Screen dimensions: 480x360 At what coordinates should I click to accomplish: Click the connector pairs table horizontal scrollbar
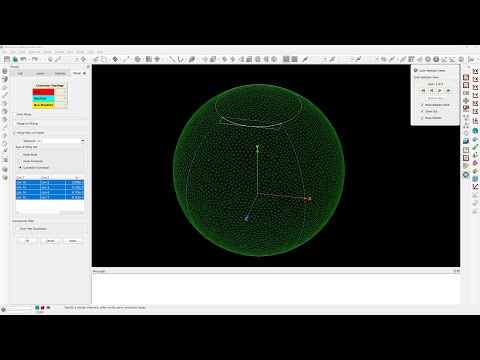coord(50,212)
